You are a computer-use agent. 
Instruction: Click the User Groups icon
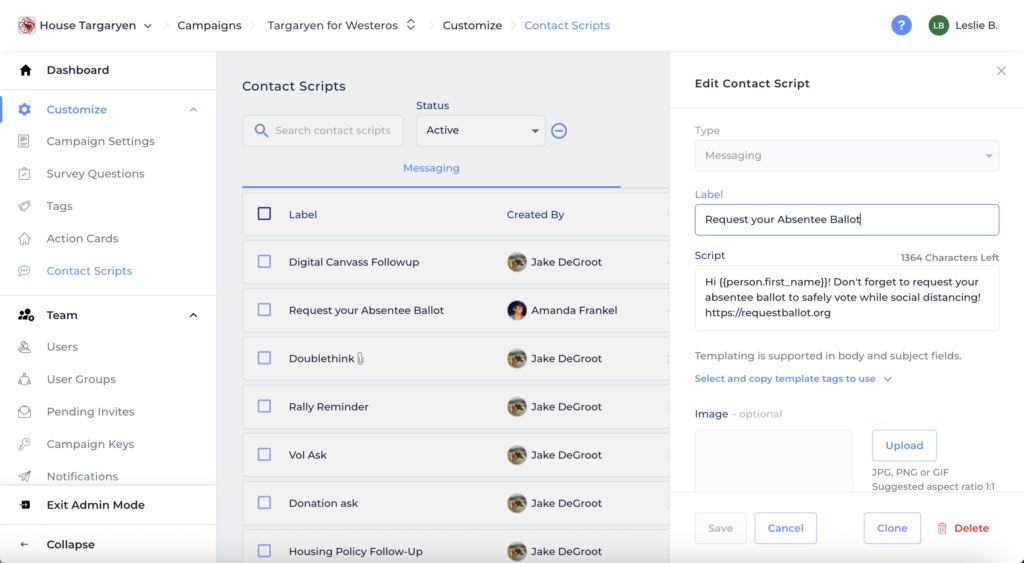click(x=24, y=379)
